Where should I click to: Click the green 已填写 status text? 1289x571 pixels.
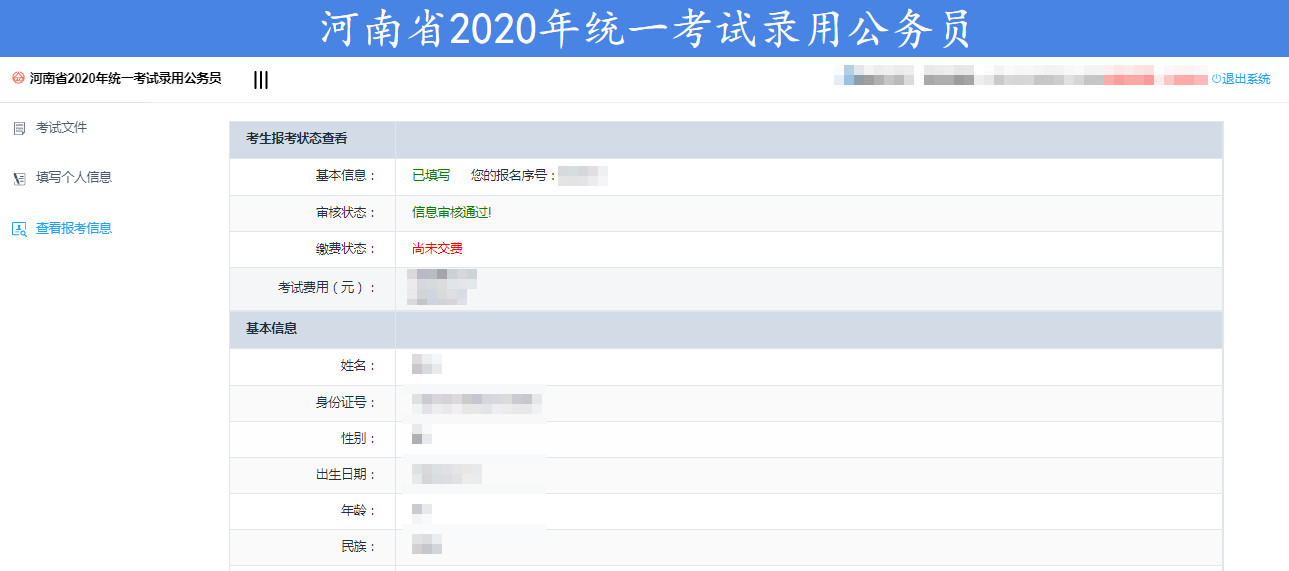click(x=431, y=176)
